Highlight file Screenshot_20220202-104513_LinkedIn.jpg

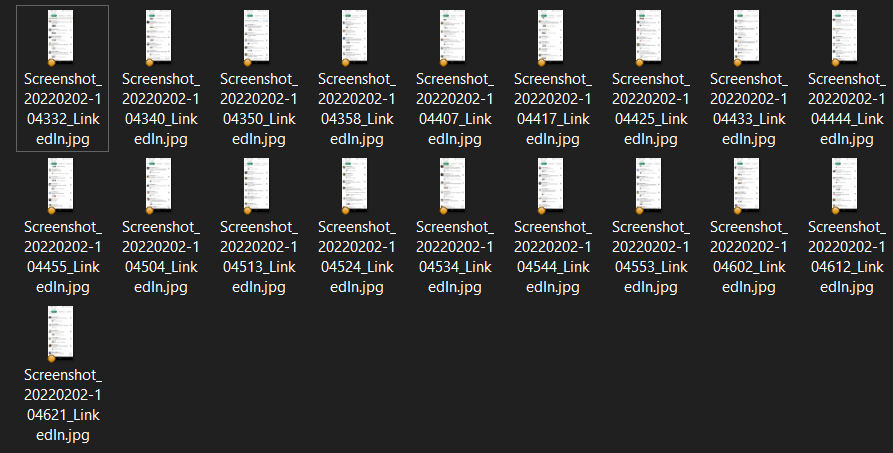(258, 185)
